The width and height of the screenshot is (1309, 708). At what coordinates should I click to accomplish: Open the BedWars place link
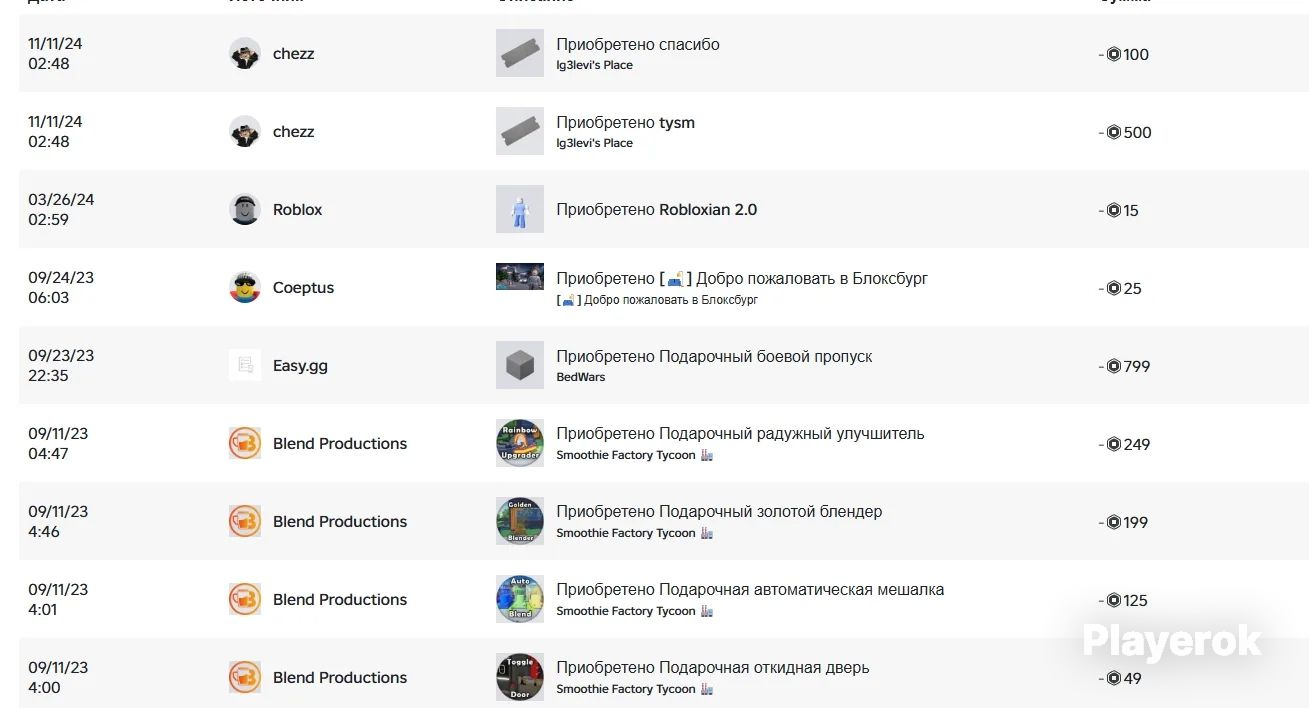tap(581, 377)
